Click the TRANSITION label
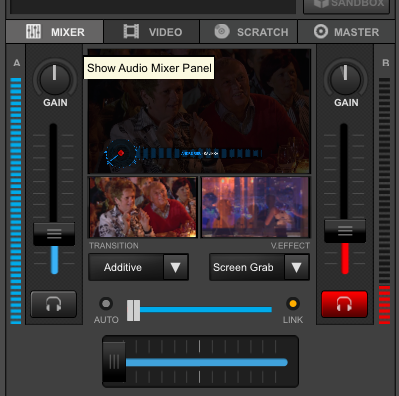The image size is (399, 396). pyautogui.click(x=114, y=246)
